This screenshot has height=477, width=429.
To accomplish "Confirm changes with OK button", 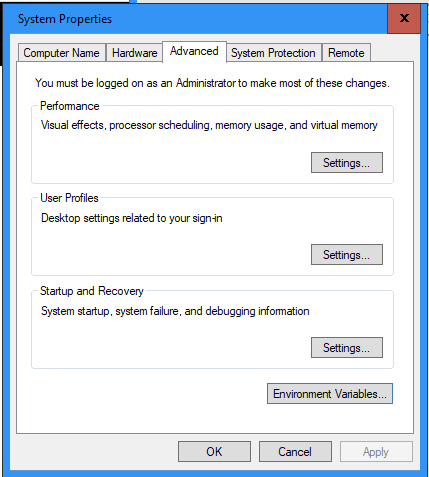I will point(214,452).
